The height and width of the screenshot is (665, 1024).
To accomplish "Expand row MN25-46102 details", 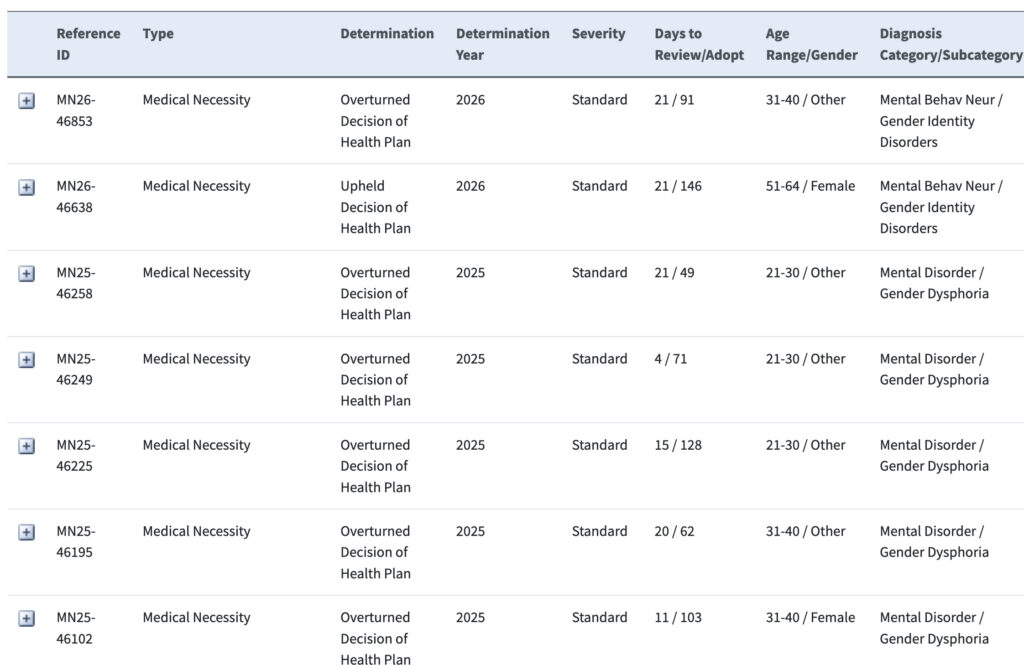I will (26, 619).
